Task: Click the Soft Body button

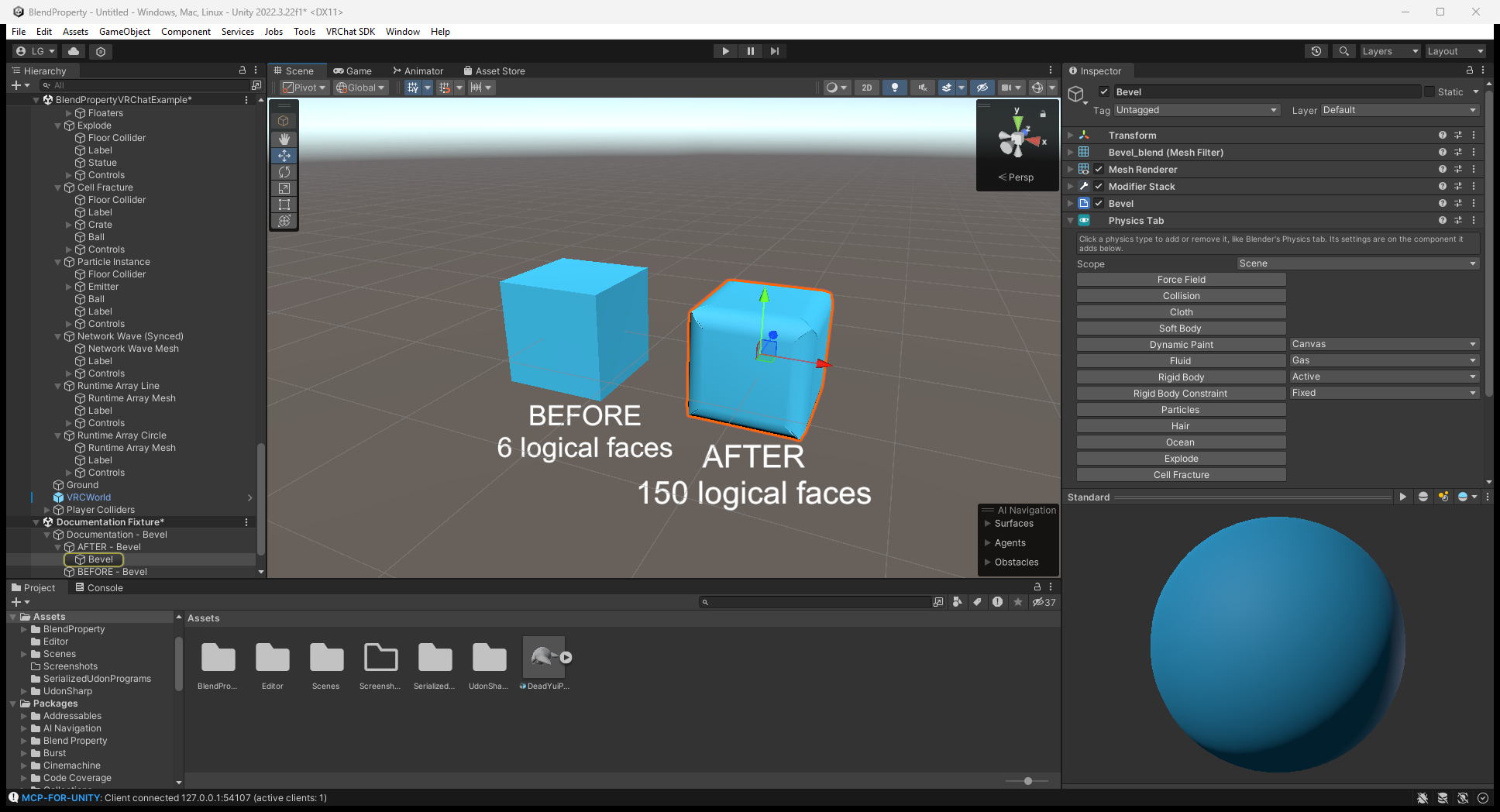Action: [x=1181, y=329]
